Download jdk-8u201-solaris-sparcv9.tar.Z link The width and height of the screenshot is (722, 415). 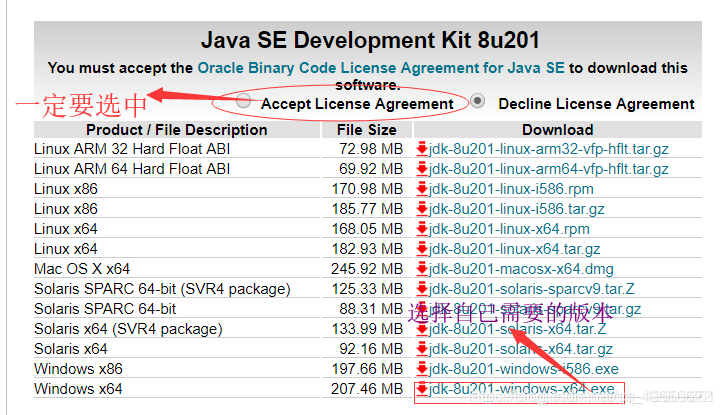pos(531,289)
